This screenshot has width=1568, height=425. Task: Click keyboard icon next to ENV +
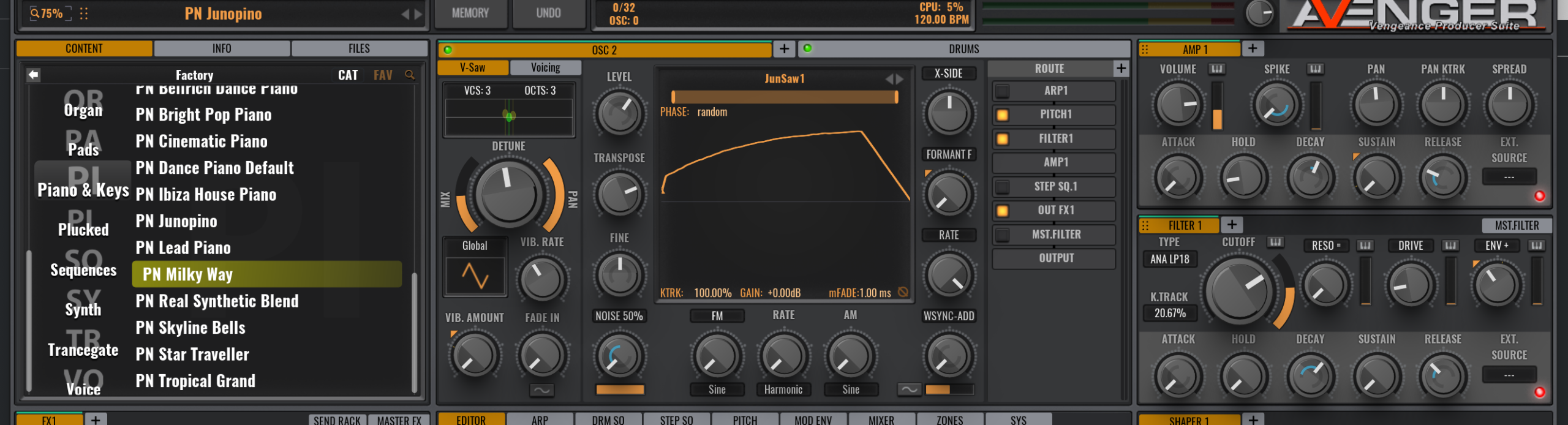click(x=1536, y=246)
